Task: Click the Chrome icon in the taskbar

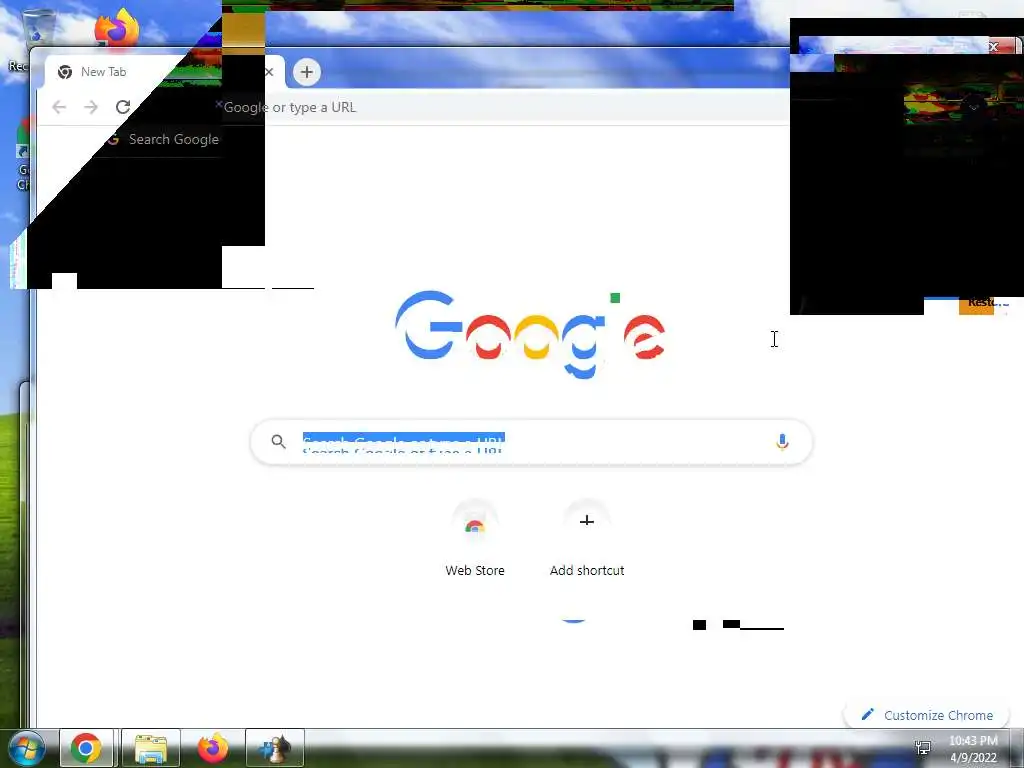Action: [x=86, y=748]
